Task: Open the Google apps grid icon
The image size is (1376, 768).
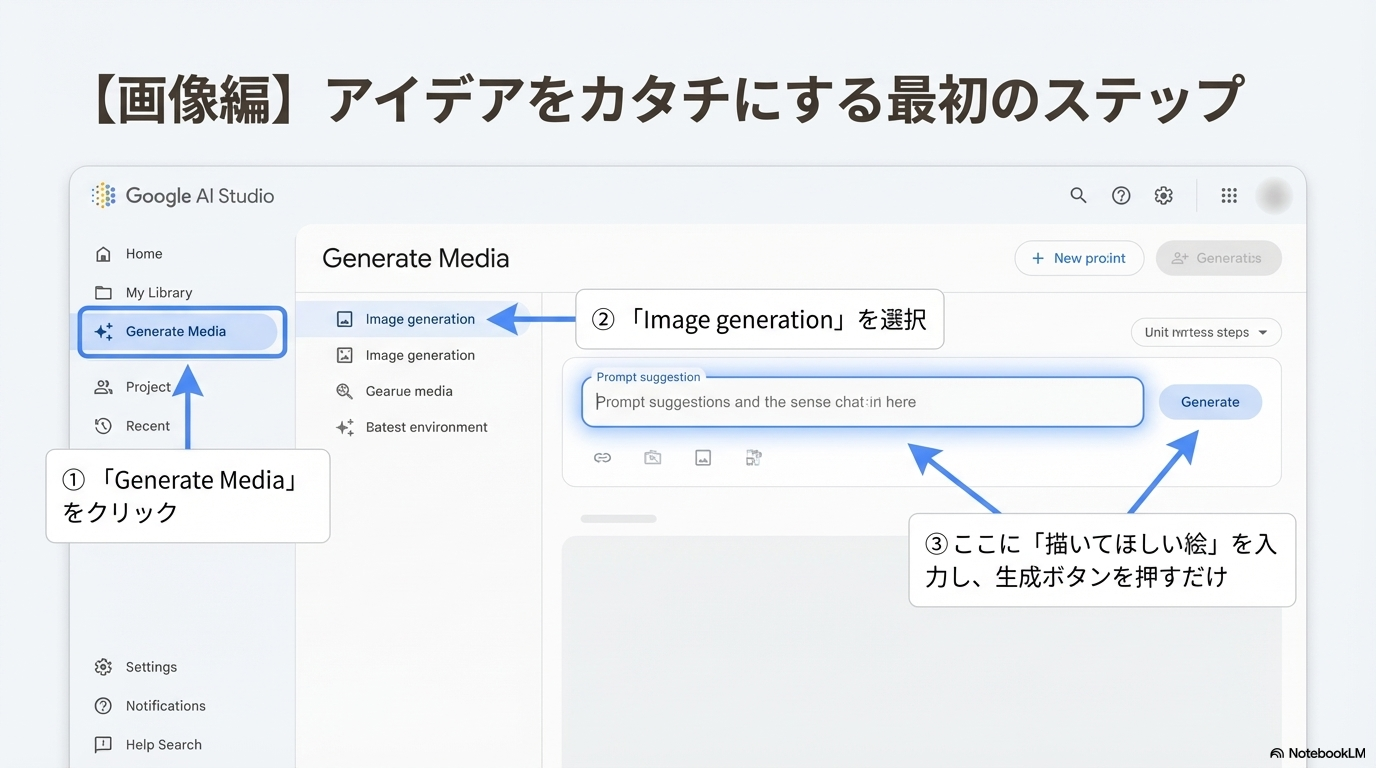Action: tap(1229, 196)
